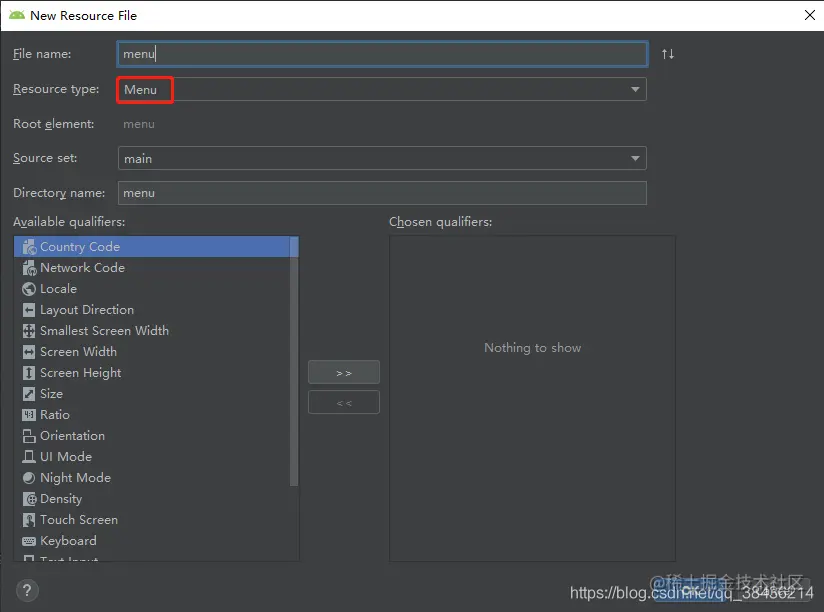Click the Screen Height icon

click(29, 372)
